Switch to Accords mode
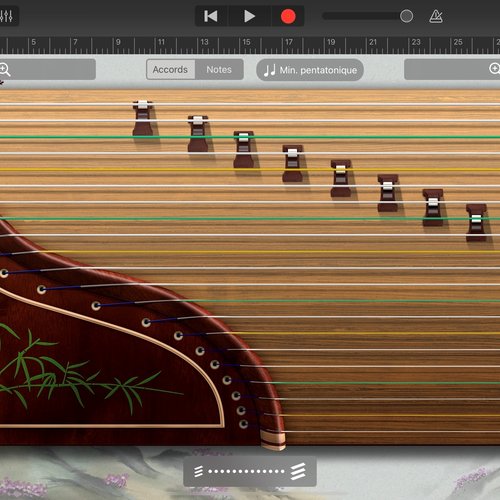 170,69
